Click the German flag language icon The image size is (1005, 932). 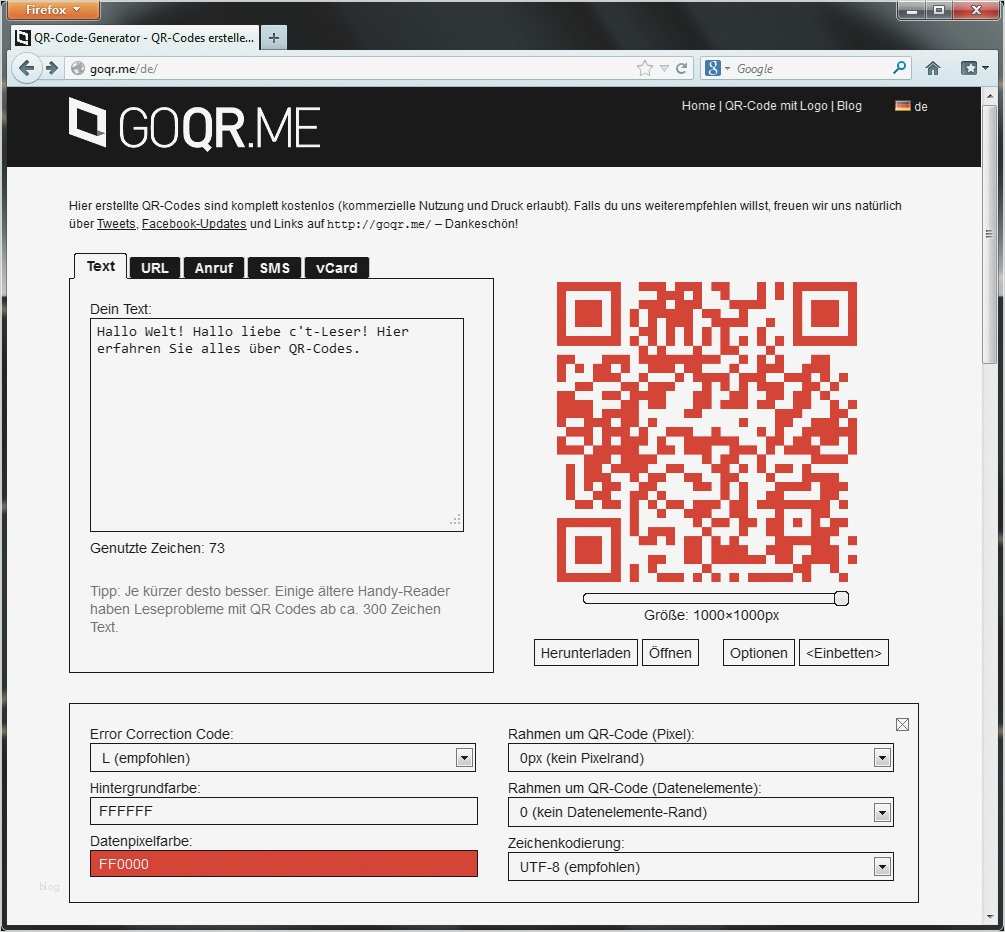(x=902, y=106)
